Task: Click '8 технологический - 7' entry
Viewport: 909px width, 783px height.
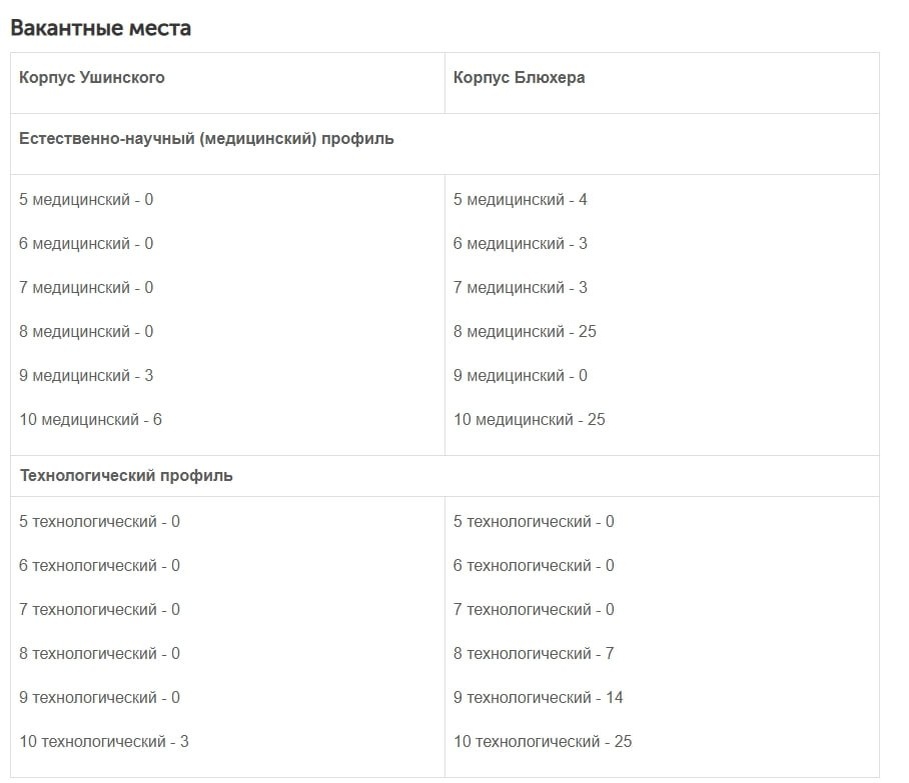Action: pyautogui.click(x=533, y=654)
